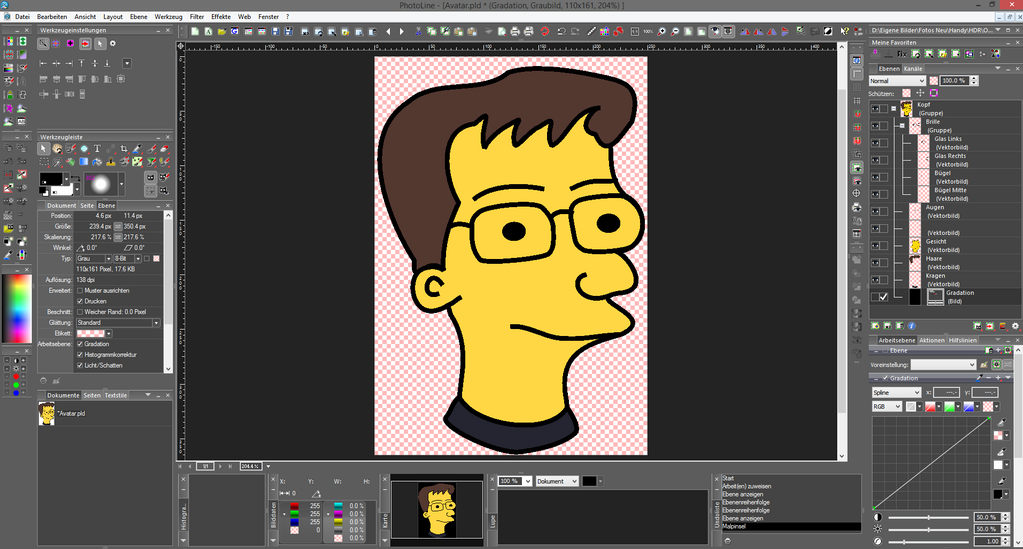The width and height of the screenshot is (1023, 549).
Task: Click the undo arrow in main toolbar
Action: (561, 31)
